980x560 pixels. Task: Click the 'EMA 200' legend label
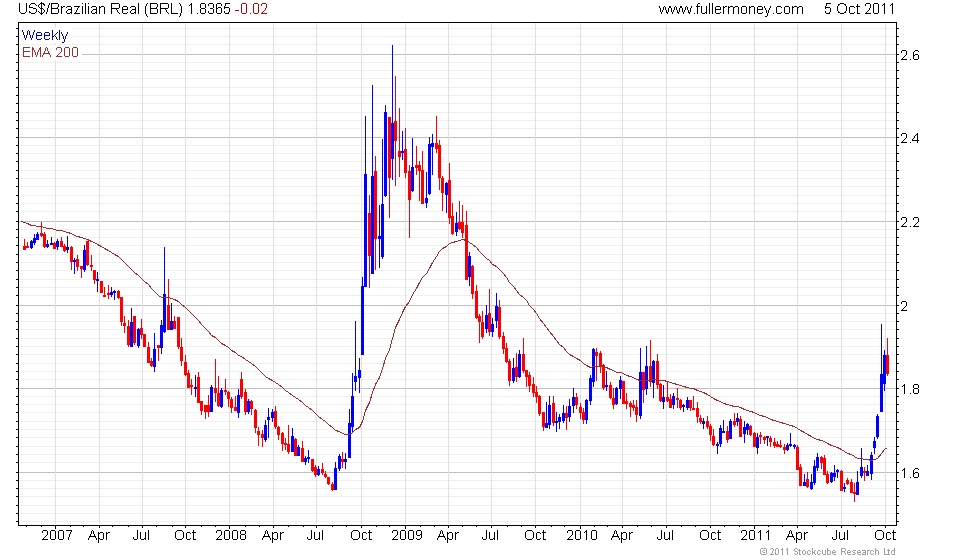(50, 52)
